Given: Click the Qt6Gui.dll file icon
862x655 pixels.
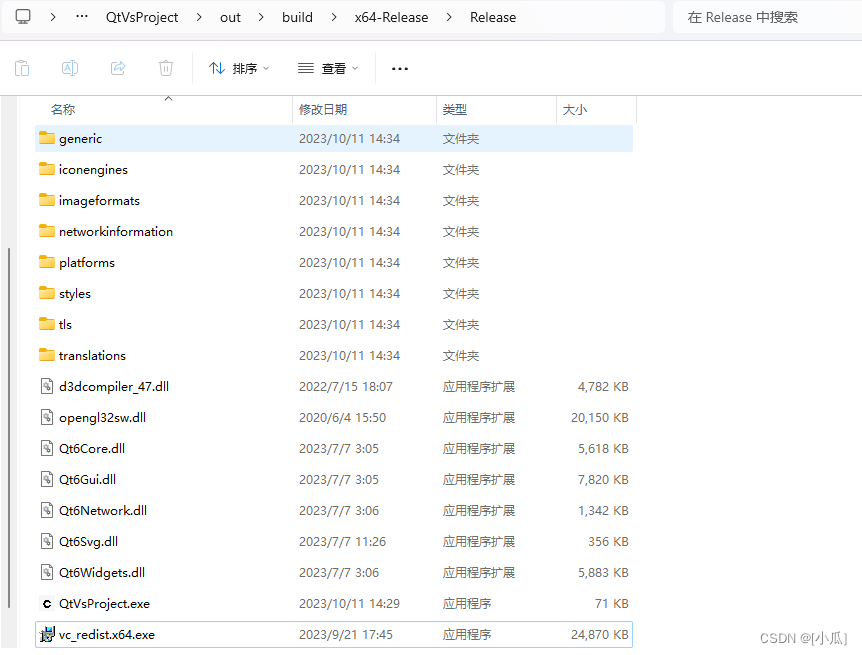Looking at the screenshot, I should [x=47, y=479].
